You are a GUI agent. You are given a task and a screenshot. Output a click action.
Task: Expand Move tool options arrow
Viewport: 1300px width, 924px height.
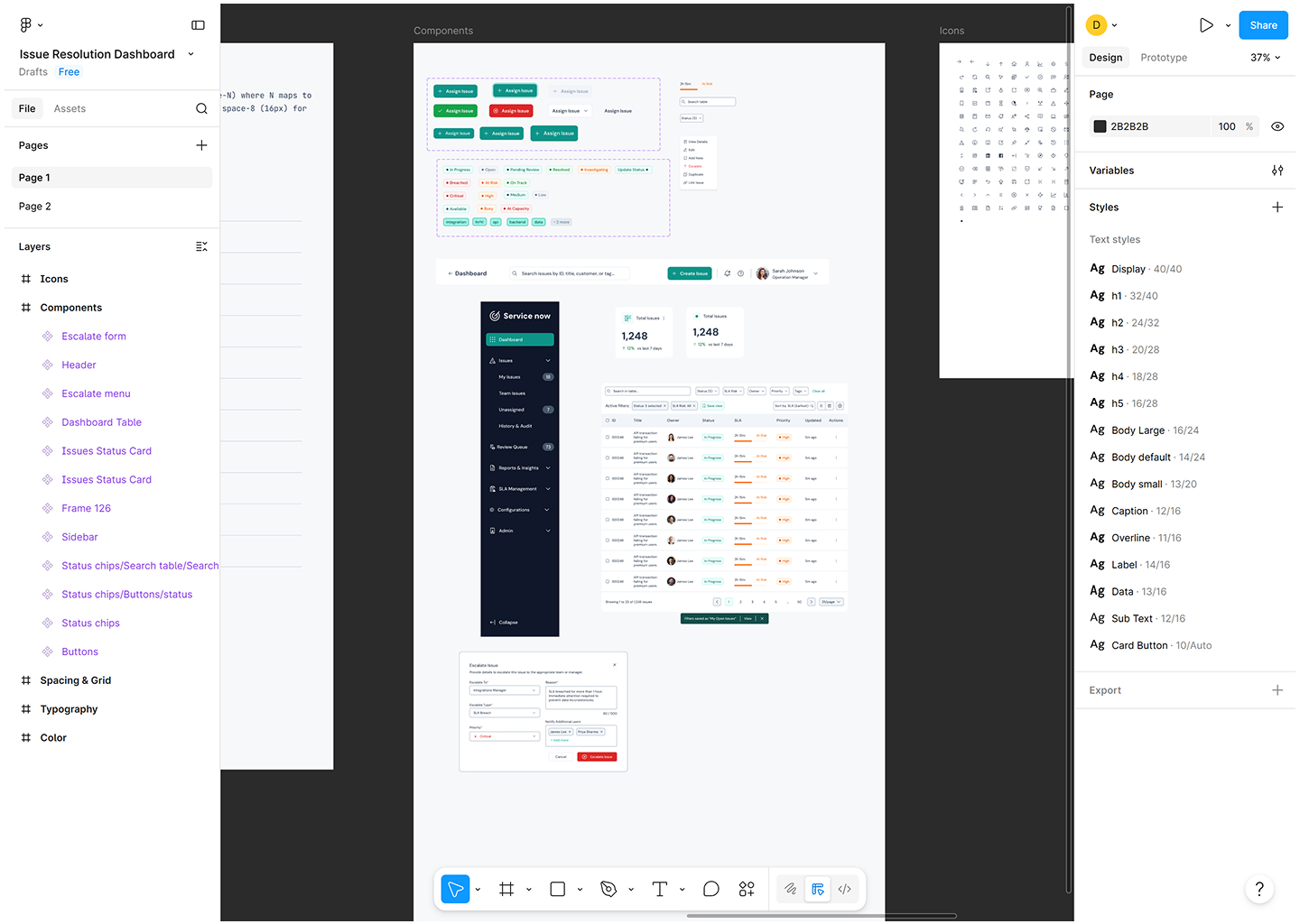click(478, 890)
